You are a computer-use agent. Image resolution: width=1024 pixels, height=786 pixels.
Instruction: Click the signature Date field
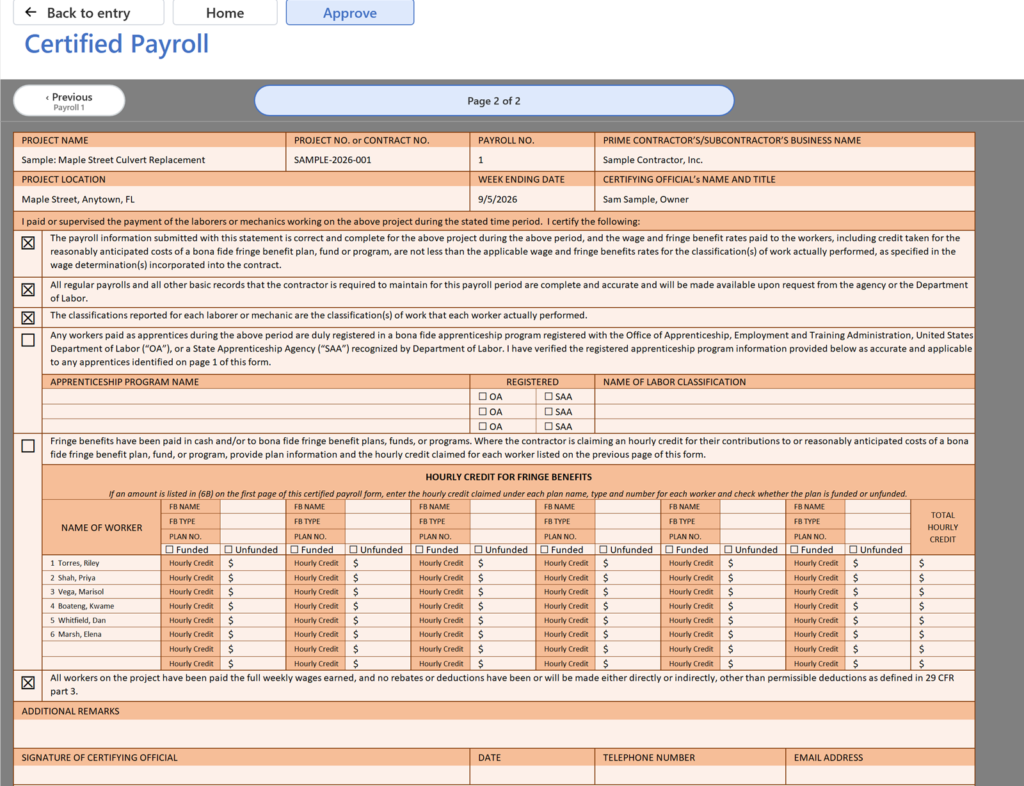(532, 776)
